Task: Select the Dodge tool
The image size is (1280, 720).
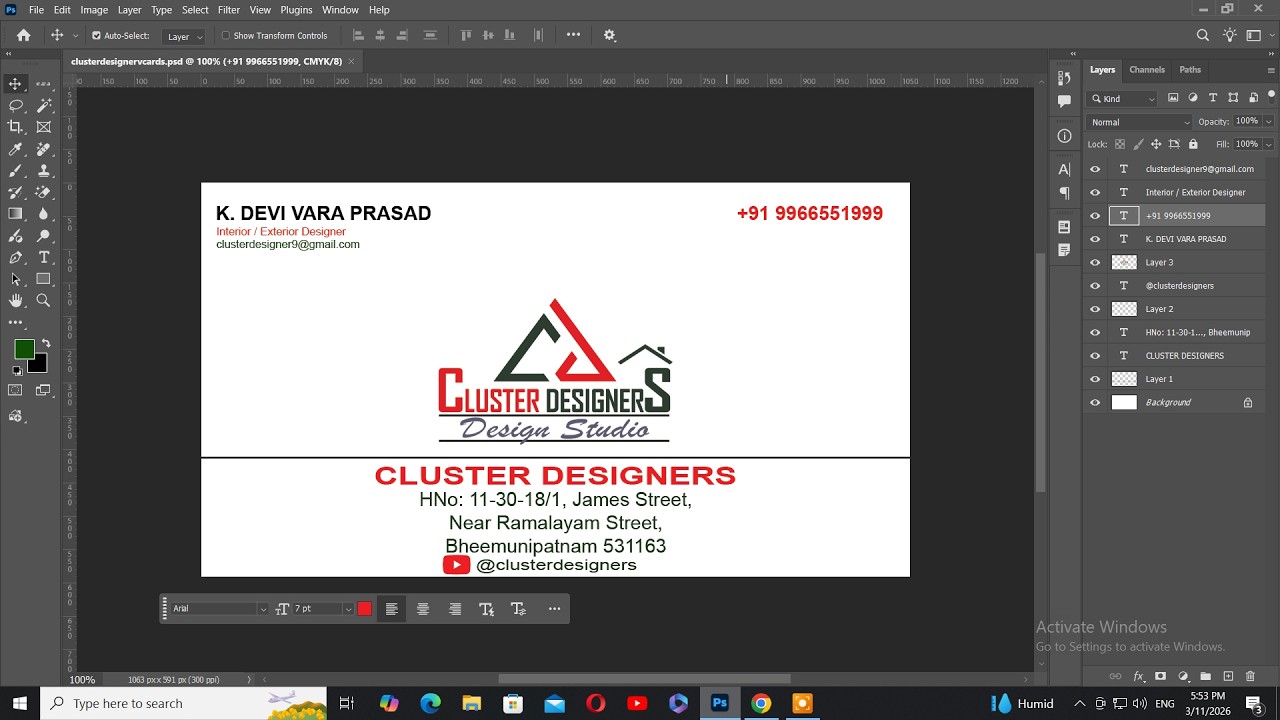Action: coord(44,236)
